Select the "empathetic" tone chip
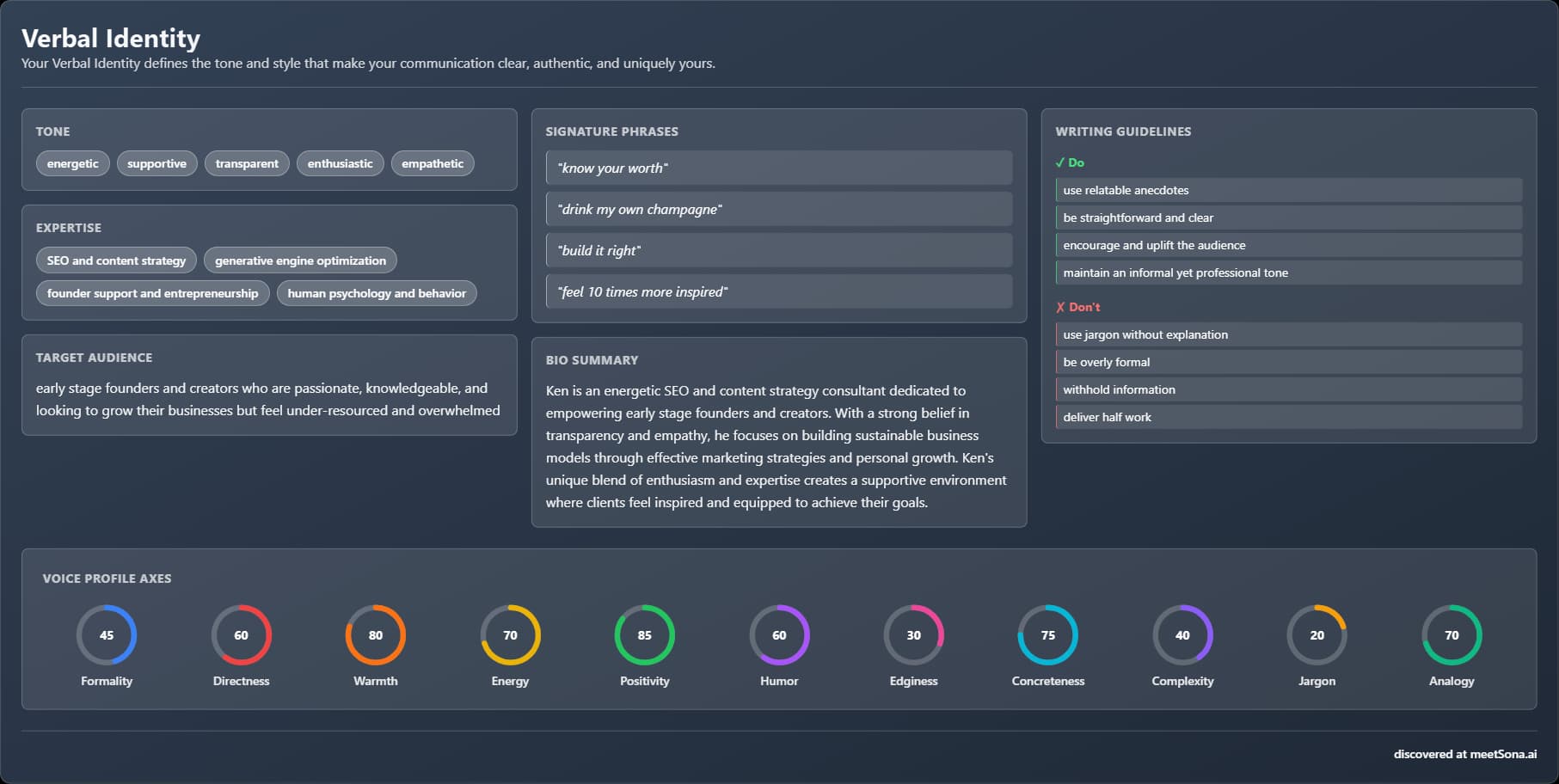The width and height of the screenshot is (1559, 784). tap(433, 163)
